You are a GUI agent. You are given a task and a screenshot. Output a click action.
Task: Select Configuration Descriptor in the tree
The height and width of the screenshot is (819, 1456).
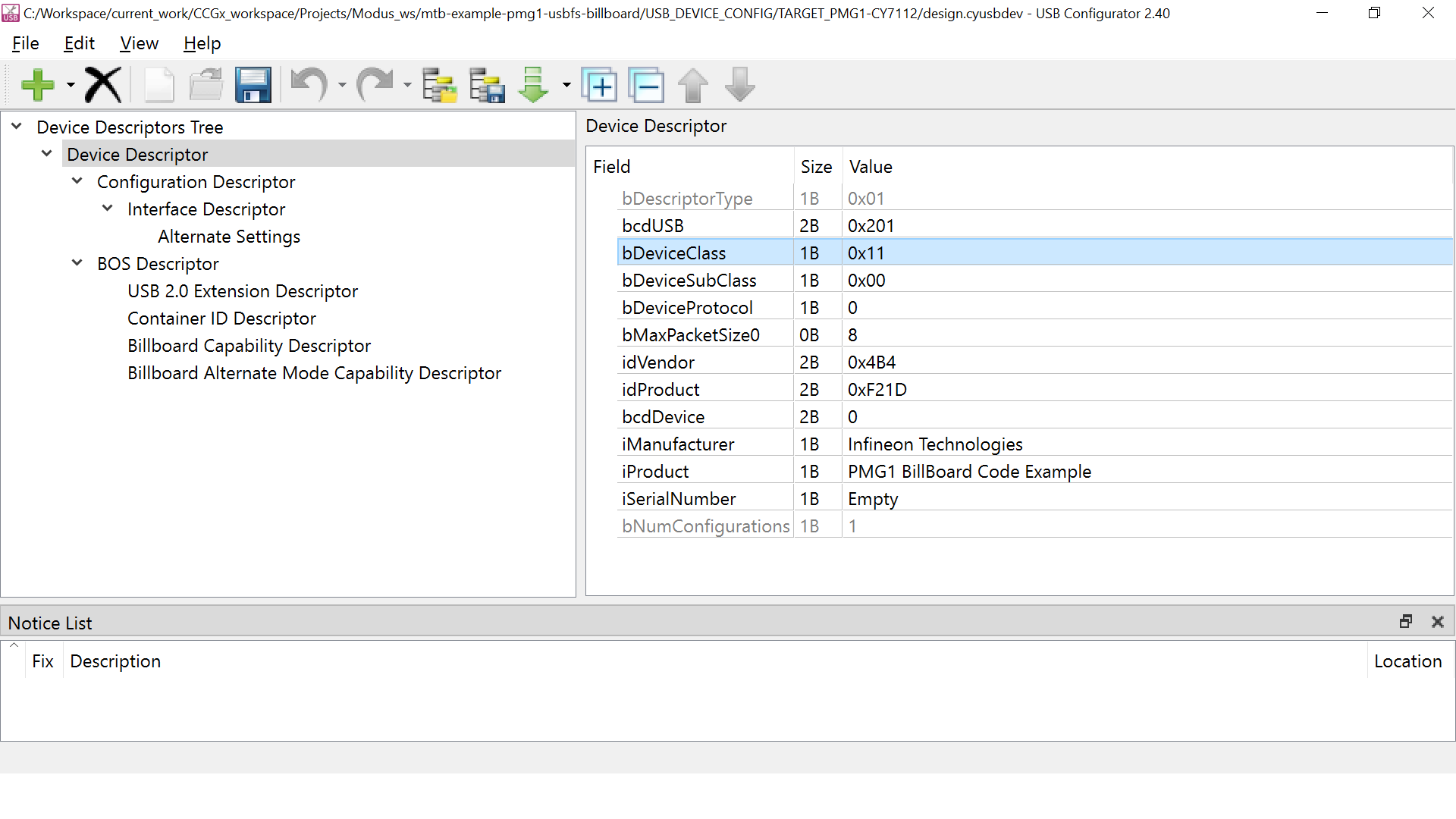(x=196, y=182)
